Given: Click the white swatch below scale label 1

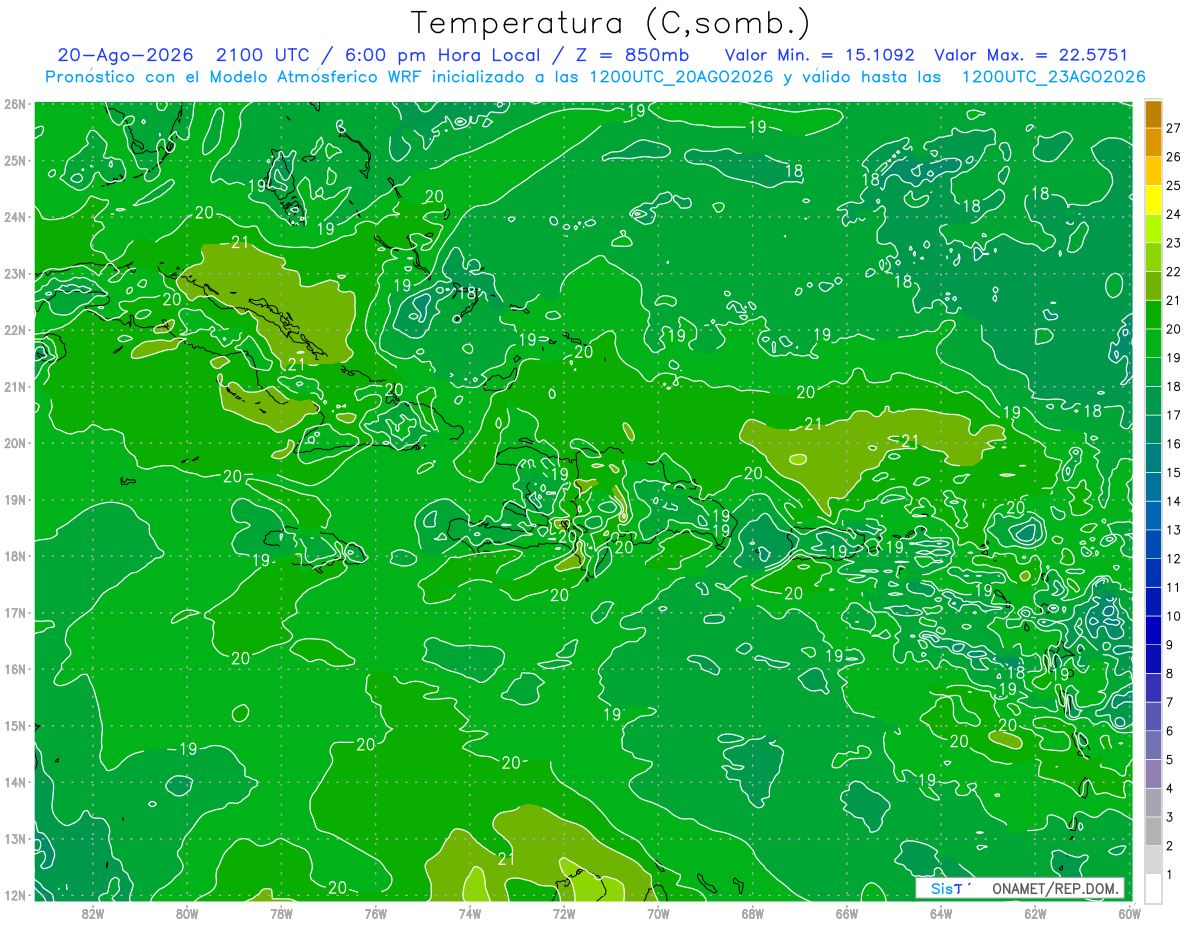Looking at the screenshot, I should [x=1153, y=888].
